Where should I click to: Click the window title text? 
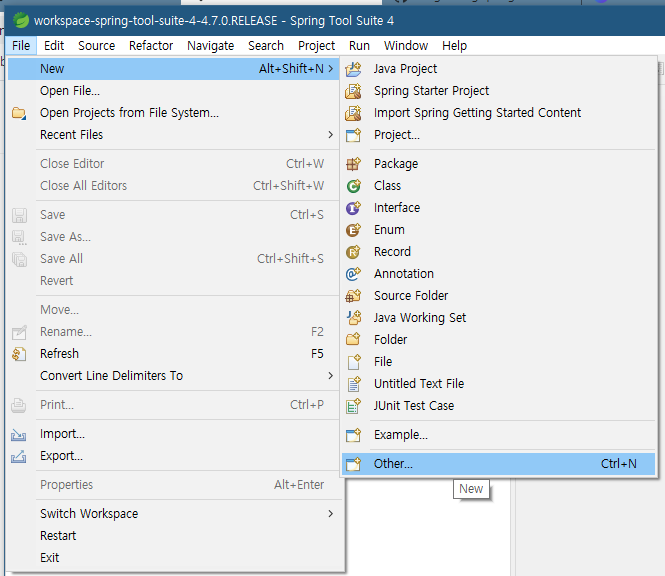coord(214,21)
